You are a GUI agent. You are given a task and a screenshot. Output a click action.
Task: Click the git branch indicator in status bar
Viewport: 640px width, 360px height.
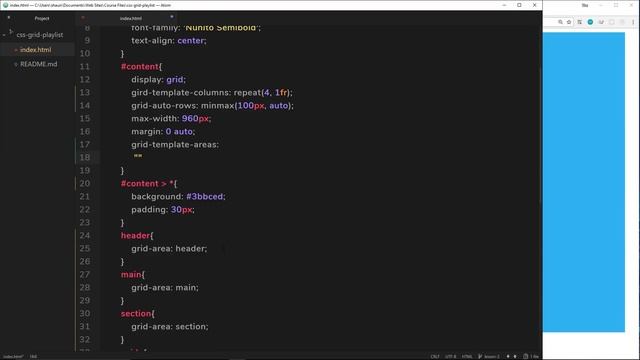pyautogui.click(x=489, y=356)
